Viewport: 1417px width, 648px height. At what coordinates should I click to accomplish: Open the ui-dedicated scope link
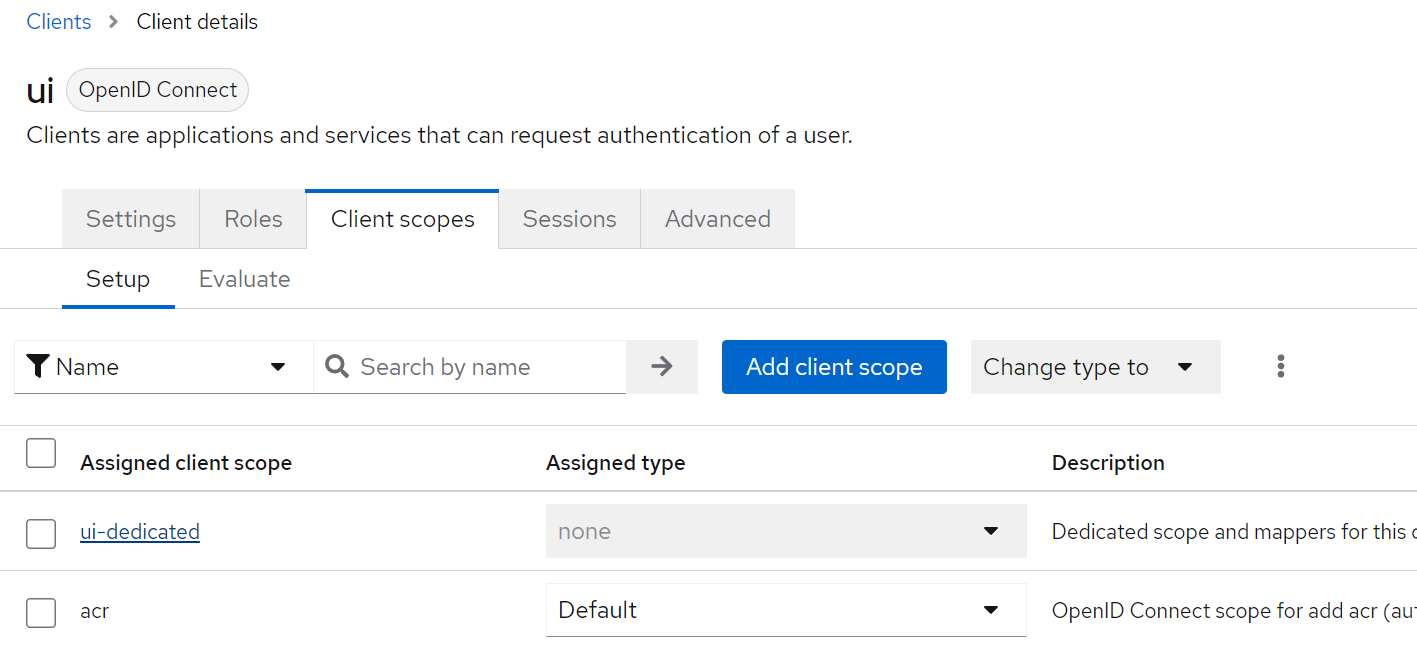(x=140, y=531)
